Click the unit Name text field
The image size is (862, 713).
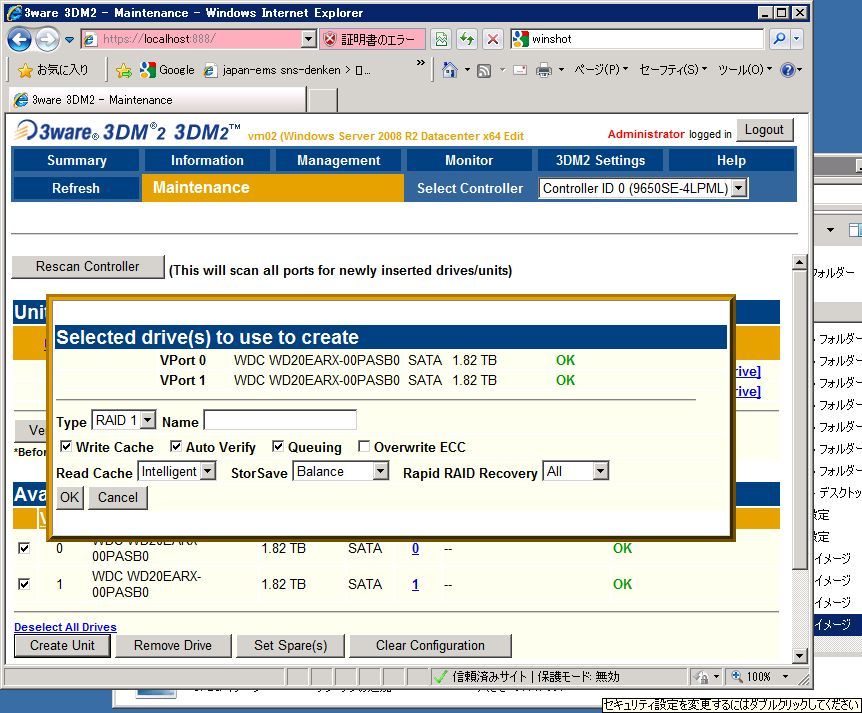pyautogui.click(x=280, y=421)
